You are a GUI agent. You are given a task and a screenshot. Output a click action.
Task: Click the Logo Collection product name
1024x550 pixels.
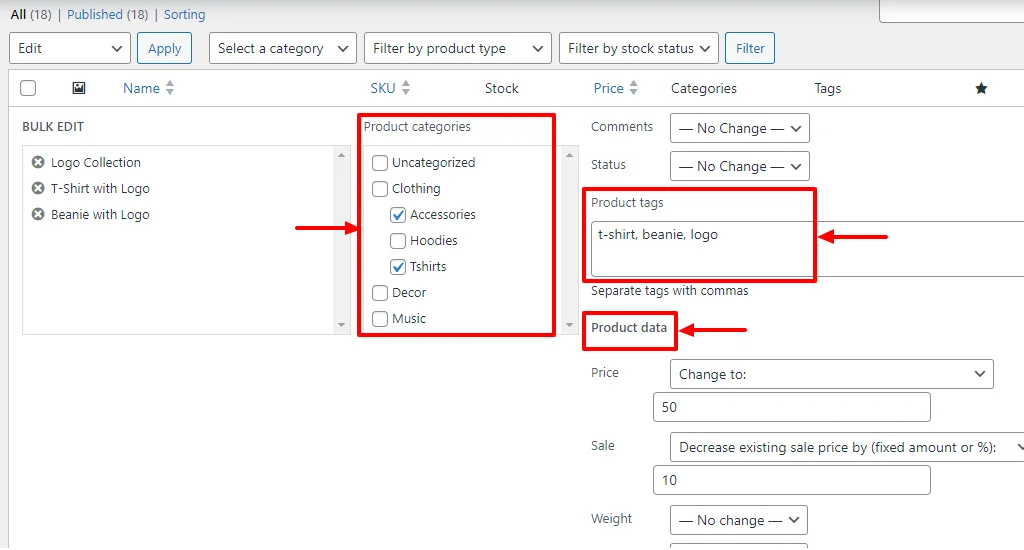[95, 162]
